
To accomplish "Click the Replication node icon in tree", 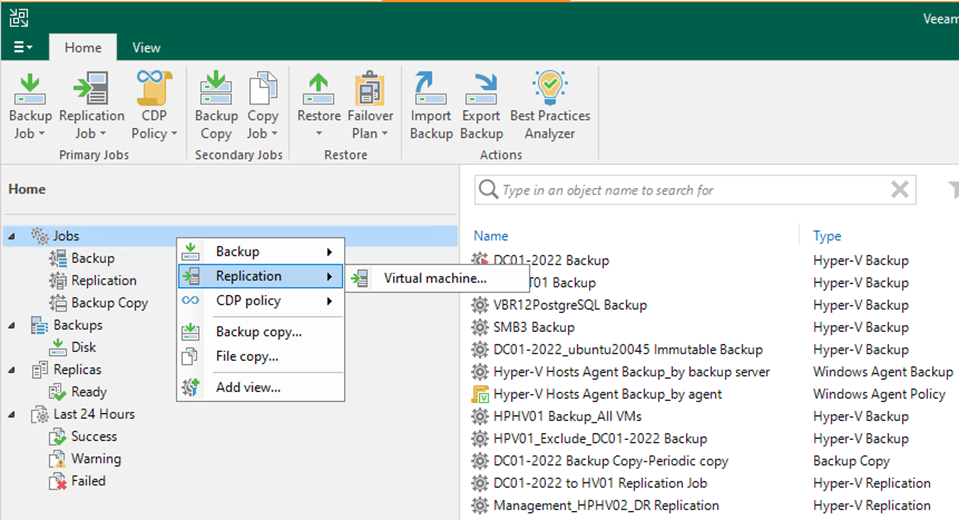I will coord(58,280).
